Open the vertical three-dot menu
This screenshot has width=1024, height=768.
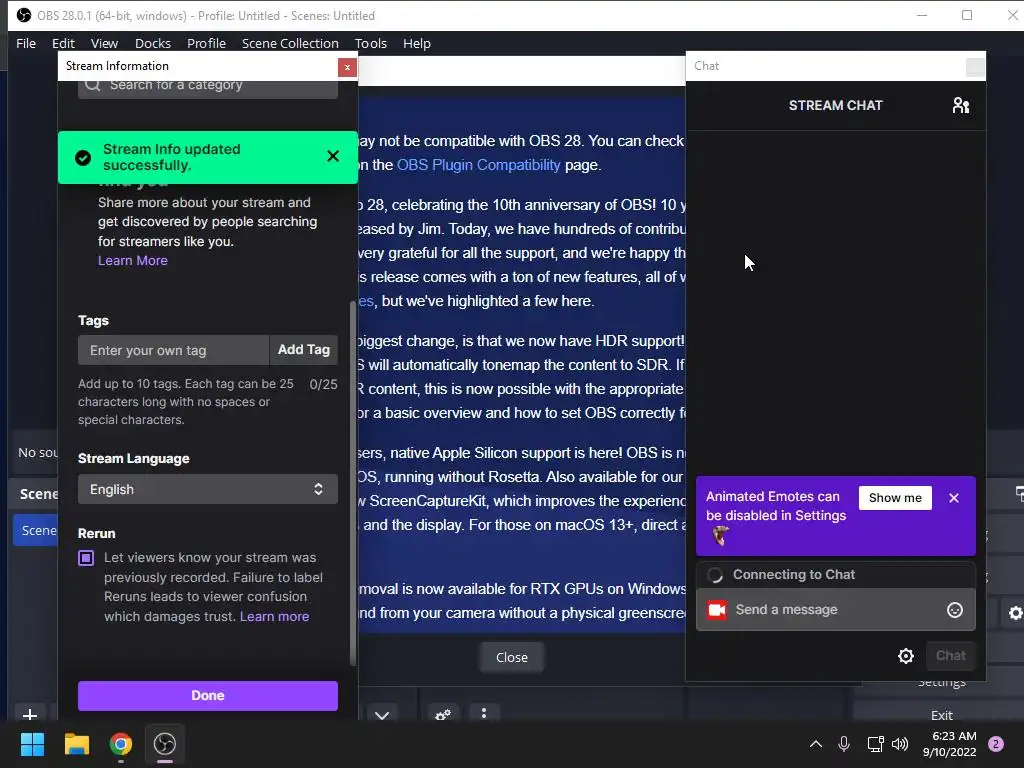point(484,713)
